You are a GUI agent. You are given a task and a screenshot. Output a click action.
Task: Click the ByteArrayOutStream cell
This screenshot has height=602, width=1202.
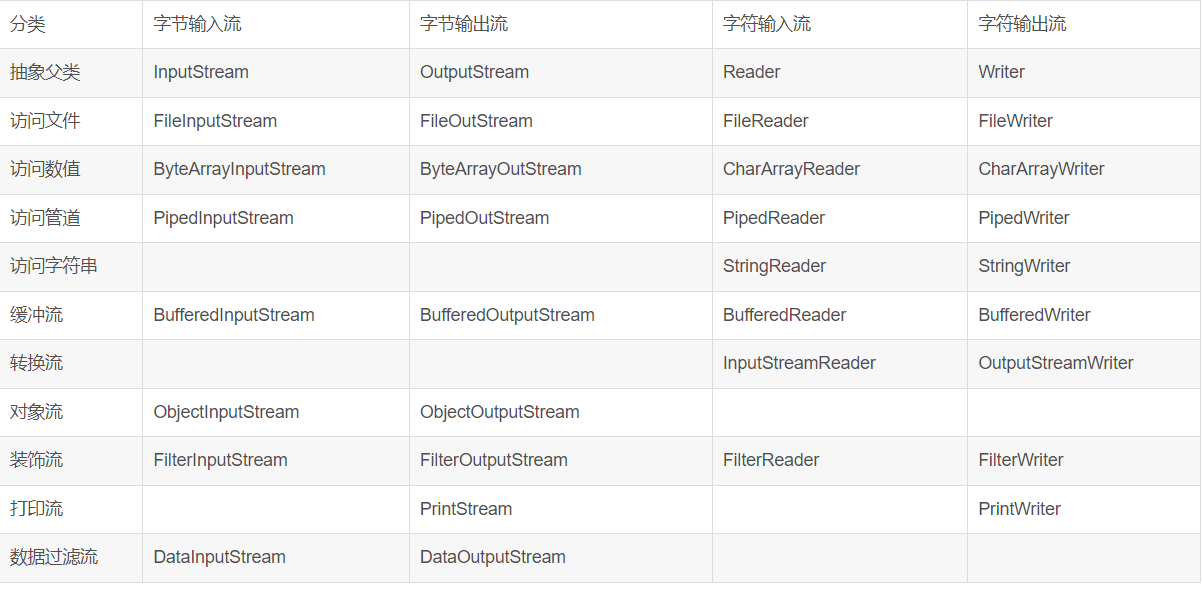tap(560, 169)
